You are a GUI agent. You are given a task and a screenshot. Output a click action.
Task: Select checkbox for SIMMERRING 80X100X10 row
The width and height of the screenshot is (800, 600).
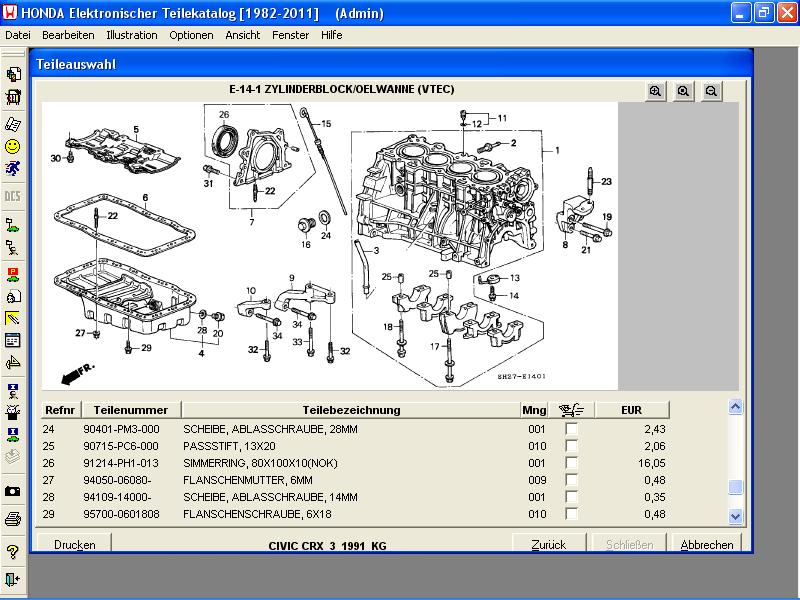click(x=571, y=463)
